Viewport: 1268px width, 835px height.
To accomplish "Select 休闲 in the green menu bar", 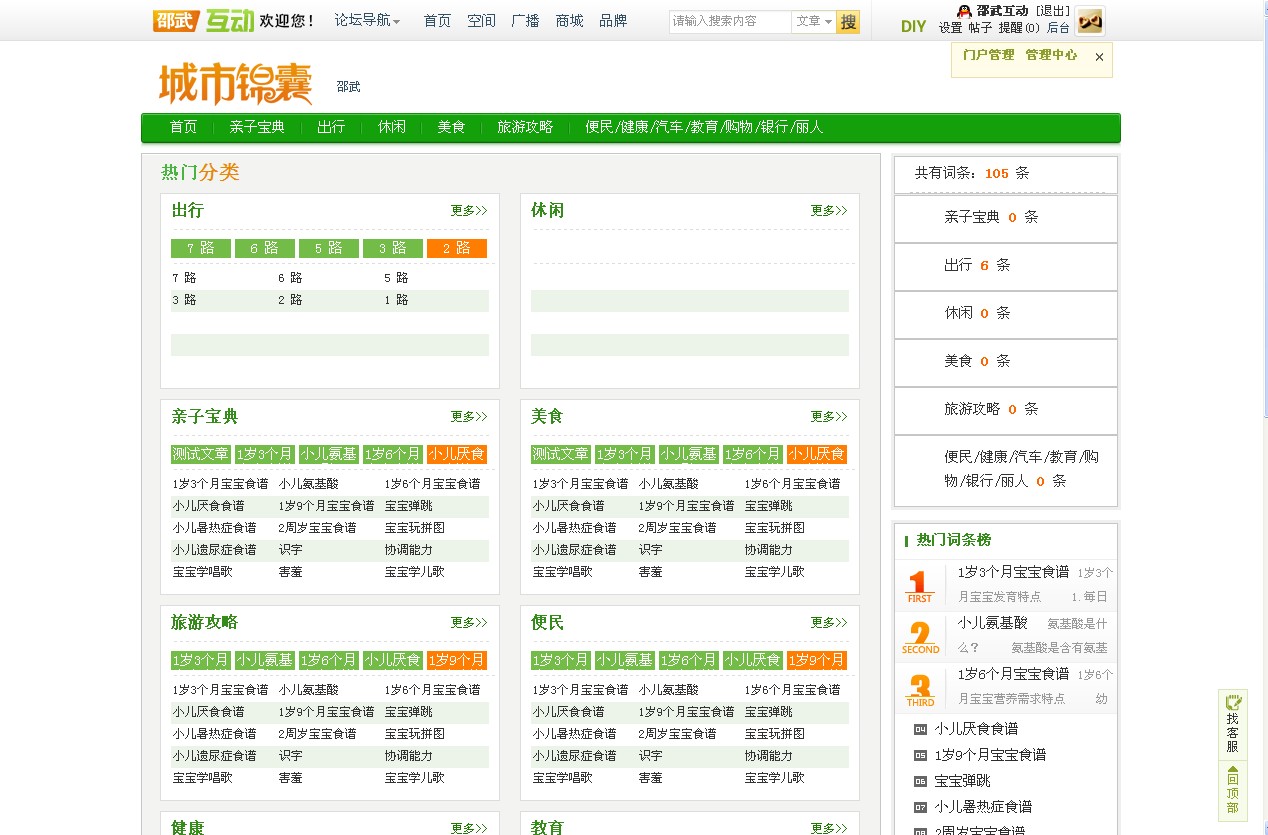I will click(391, 127).
